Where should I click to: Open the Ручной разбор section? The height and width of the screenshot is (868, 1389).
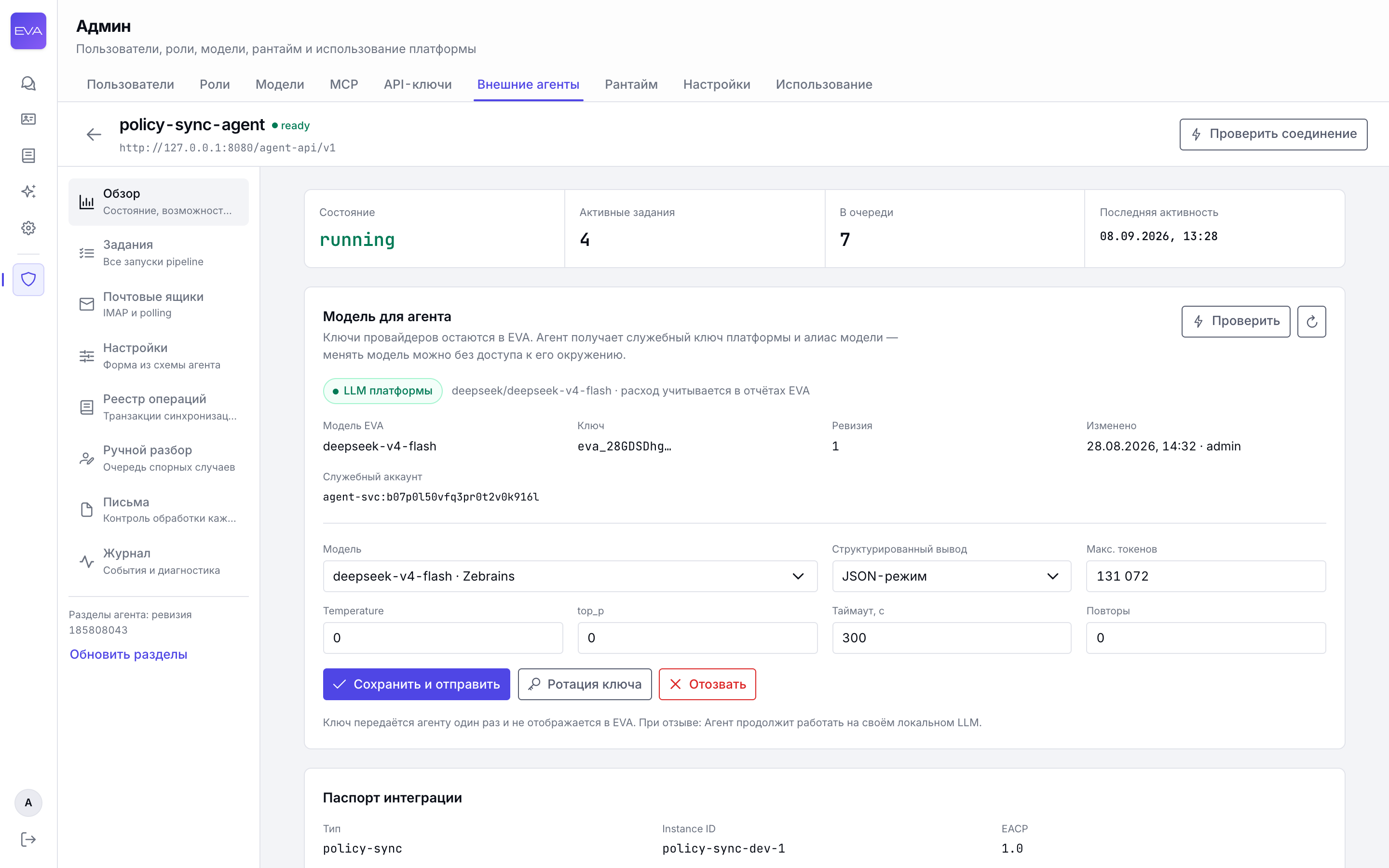[x=158, y=458]
